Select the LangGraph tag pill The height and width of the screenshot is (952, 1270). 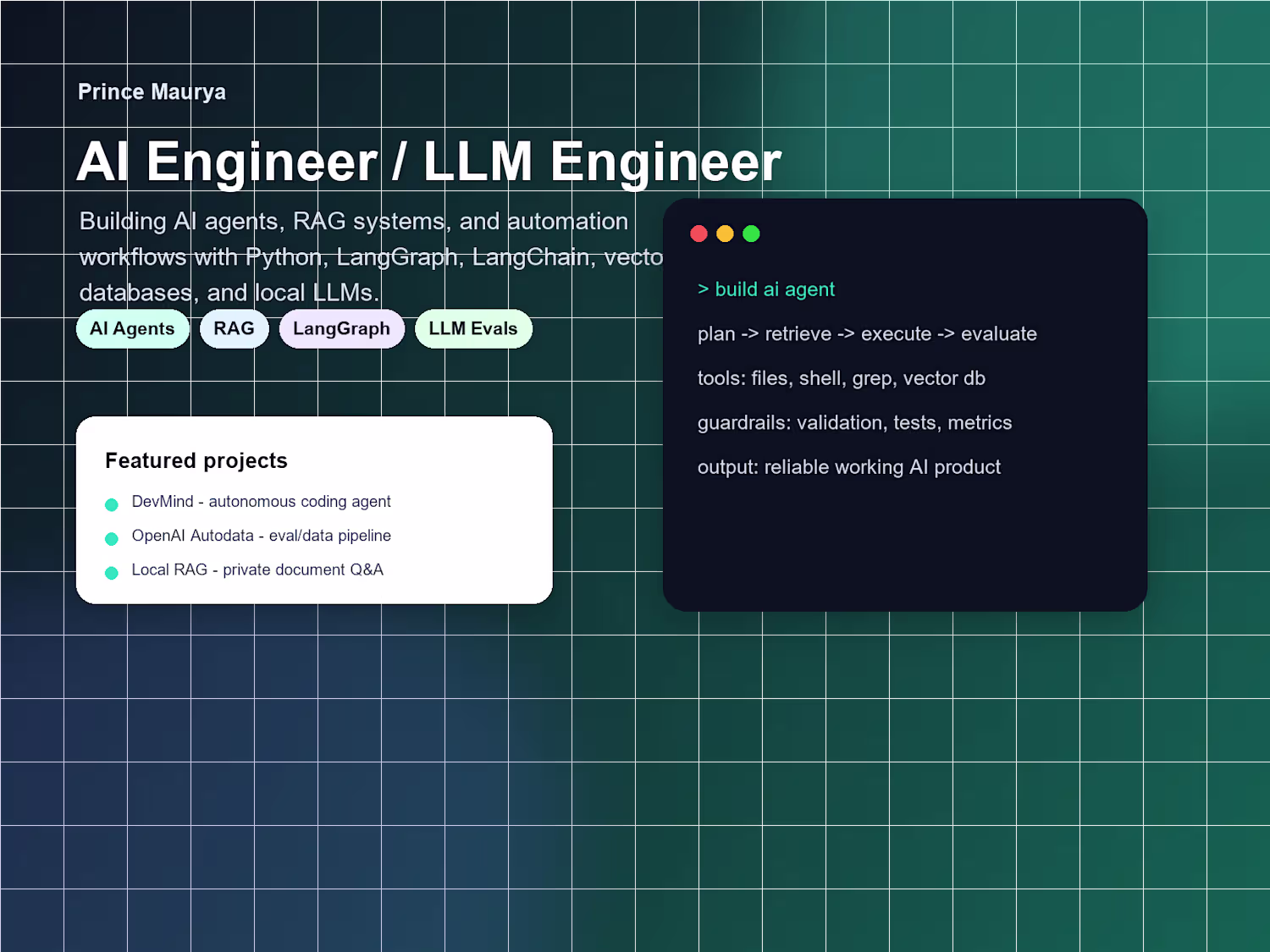pyautogui.click(x=341, y=329)
